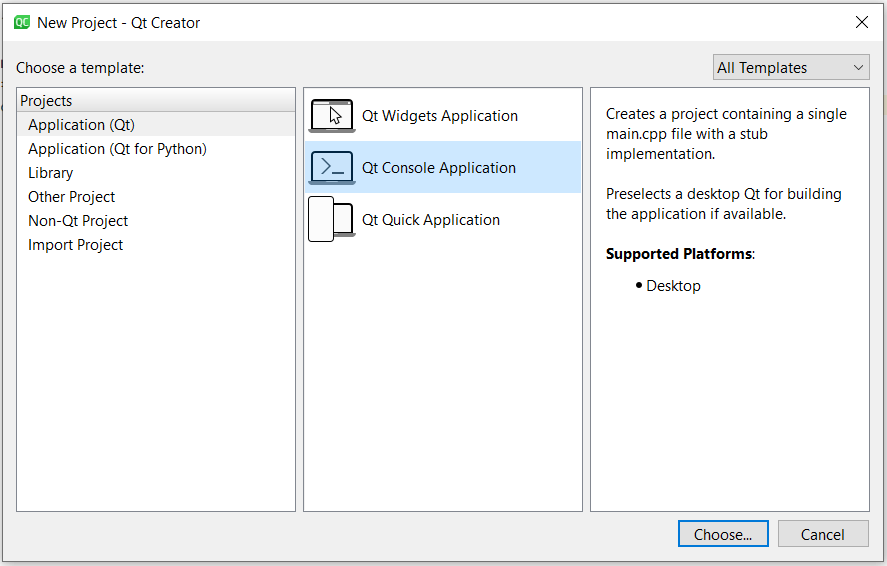Click the Qt Console Application terminal icon
The image size is (887, 566).
click(x=332, y=168)
